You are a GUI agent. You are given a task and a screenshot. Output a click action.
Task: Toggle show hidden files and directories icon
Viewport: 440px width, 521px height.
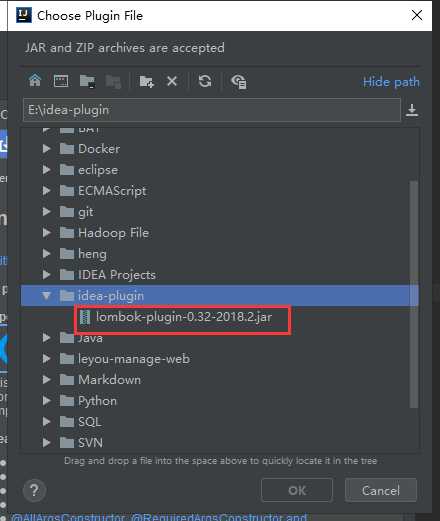coord(239,81)
